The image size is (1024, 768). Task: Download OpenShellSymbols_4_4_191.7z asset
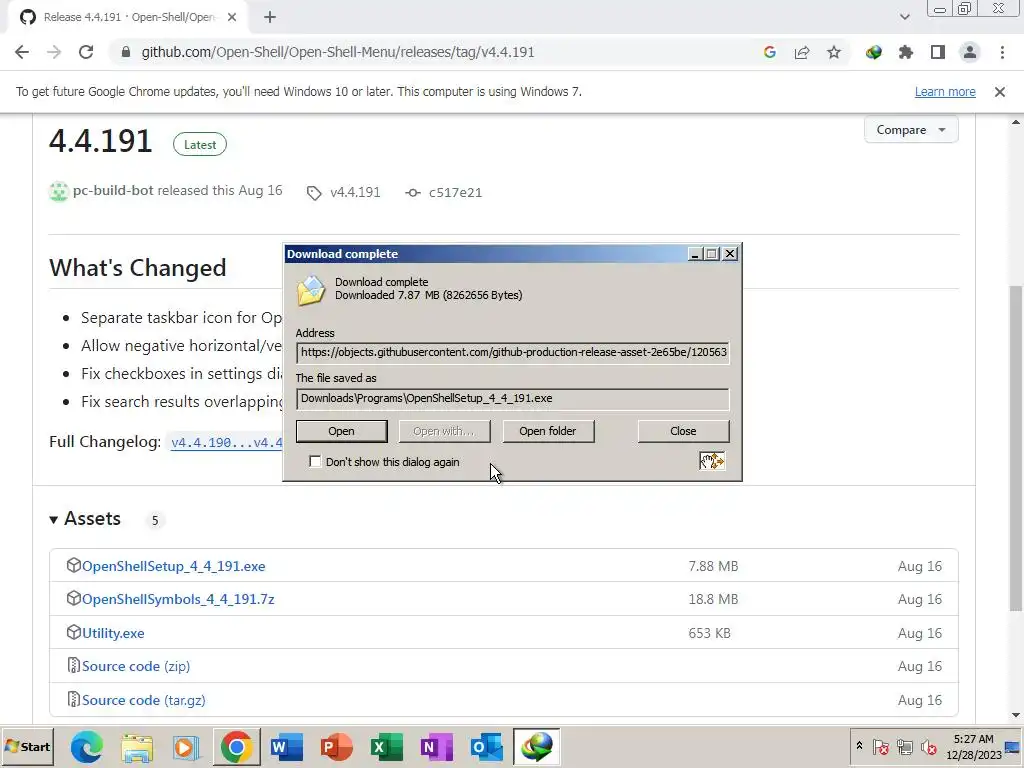(x=178, y=600)
